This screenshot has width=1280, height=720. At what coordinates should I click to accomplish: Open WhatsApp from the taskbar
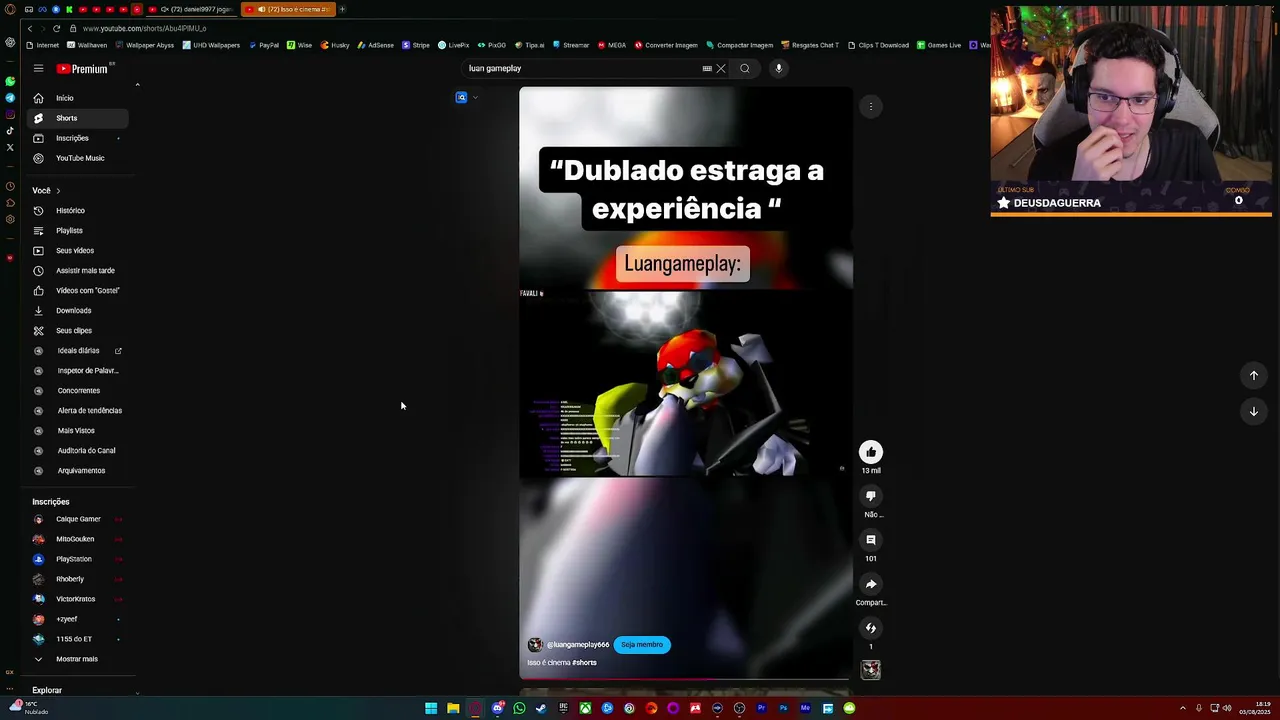(519, 708)
